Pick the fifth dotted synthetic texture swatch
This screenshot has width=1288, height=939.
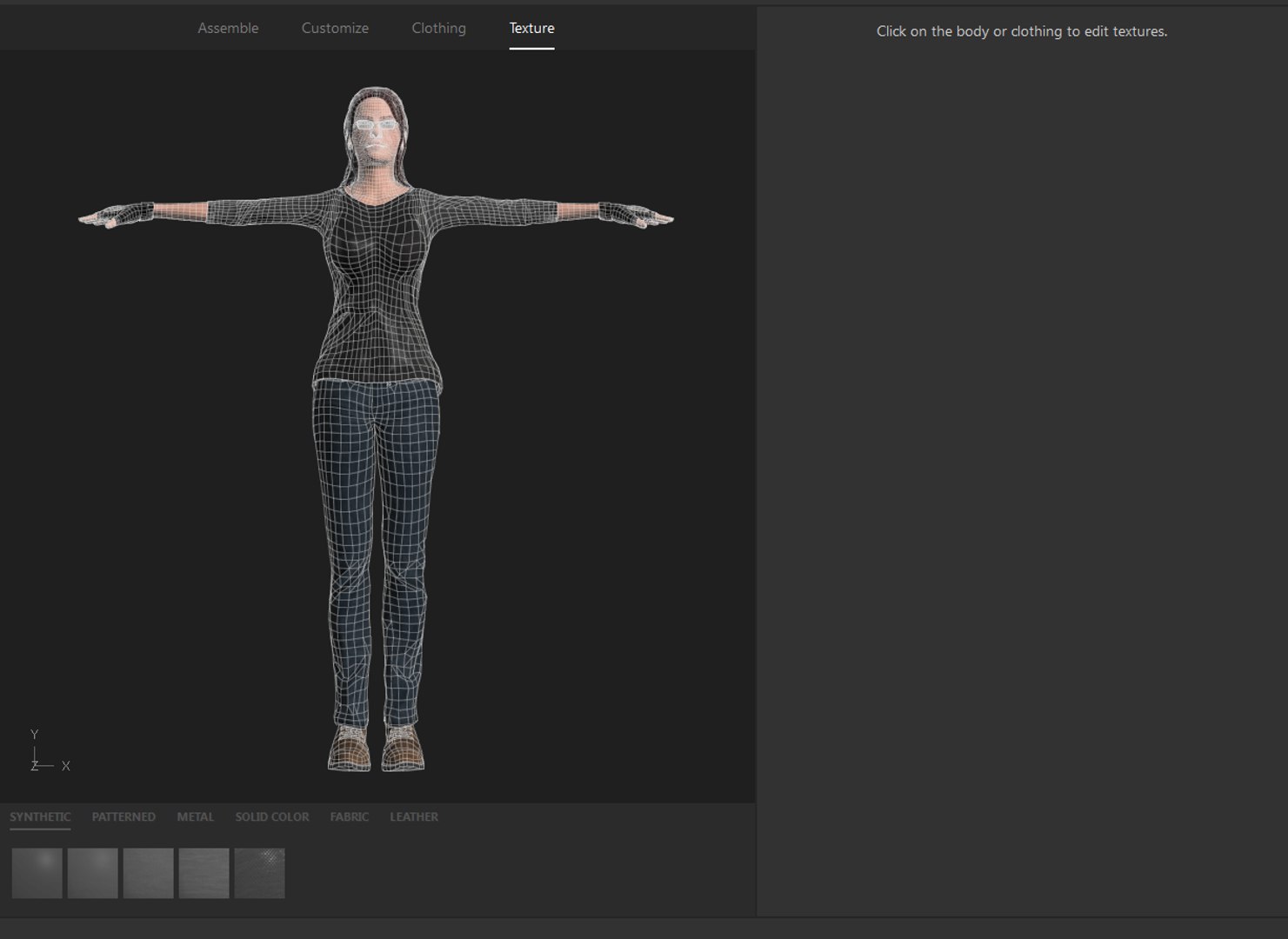tap(260, 873)
